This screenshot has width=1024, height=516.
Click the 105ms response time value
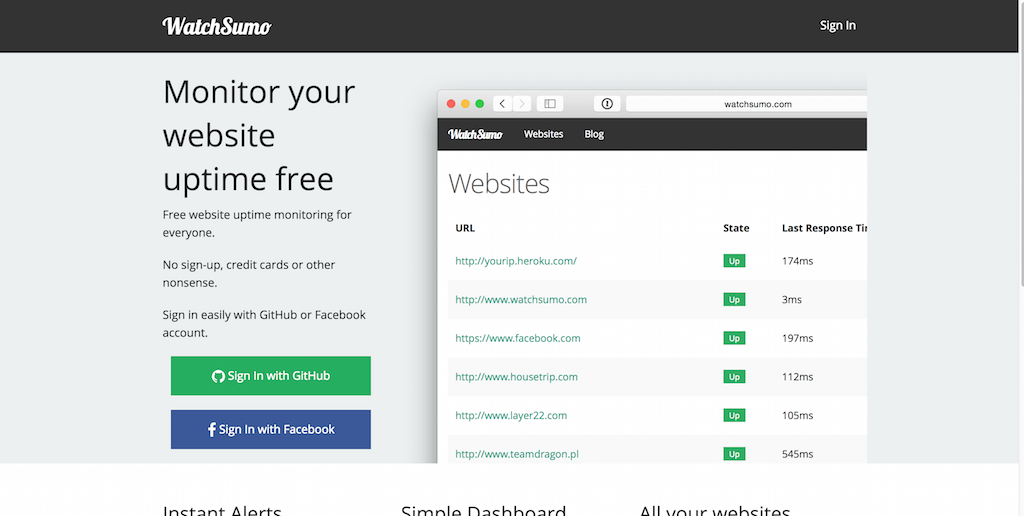[797, 415]
